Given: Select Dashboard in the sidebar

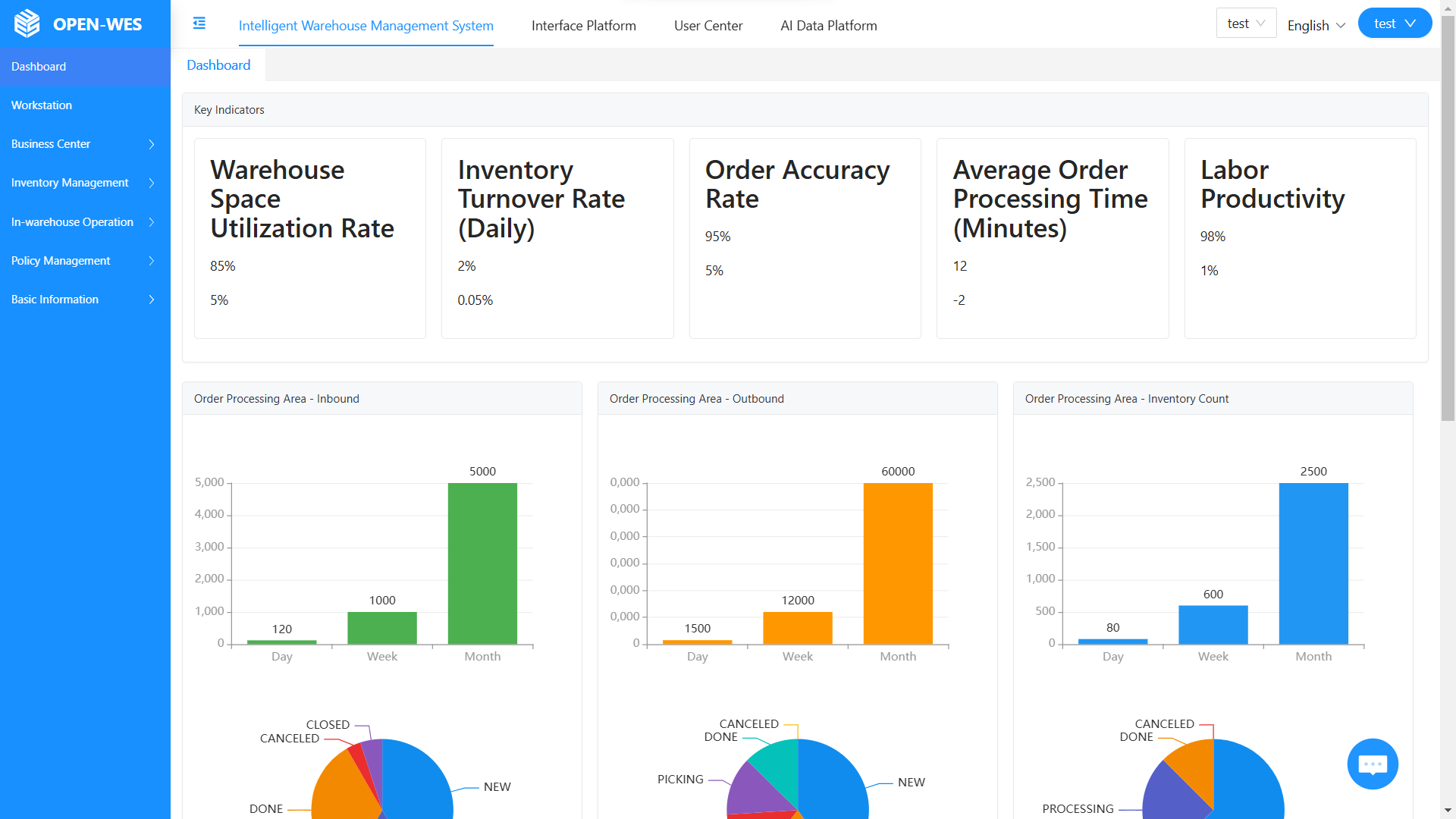Looking at the screenshot, I should [x=85, y=67].
